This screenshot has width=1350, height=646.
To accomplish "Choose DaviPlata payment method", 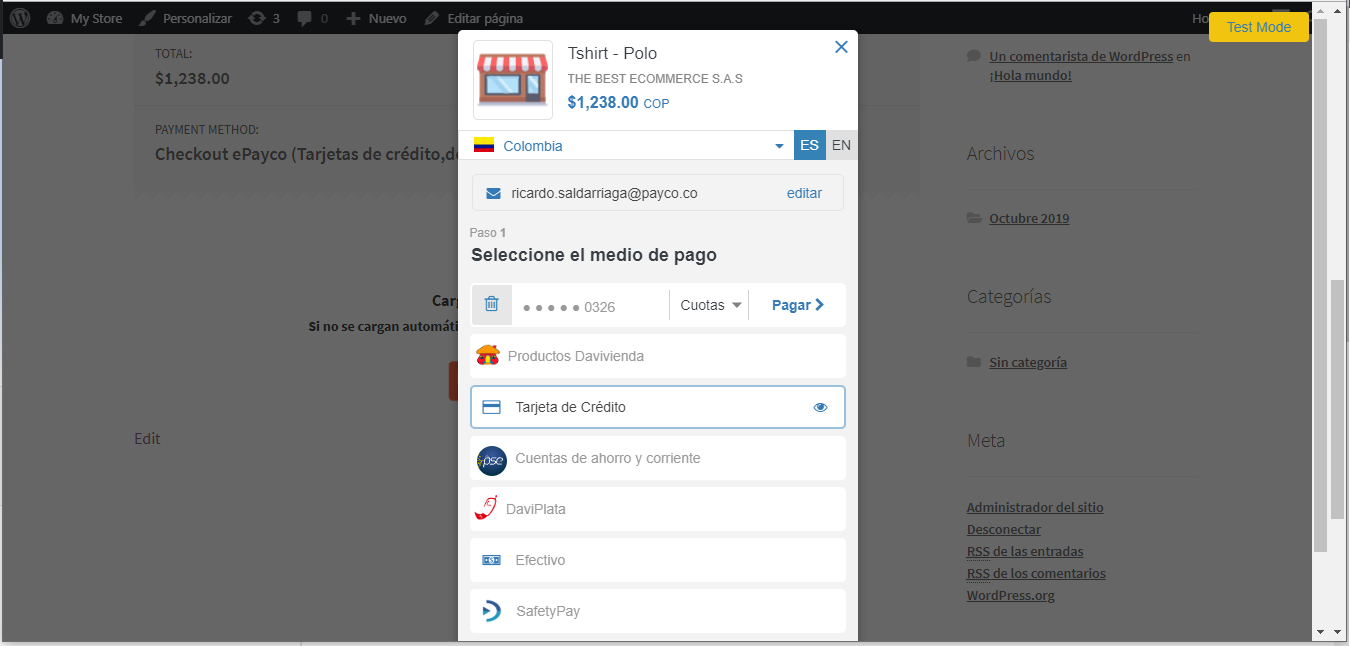I will click(658, 509).
